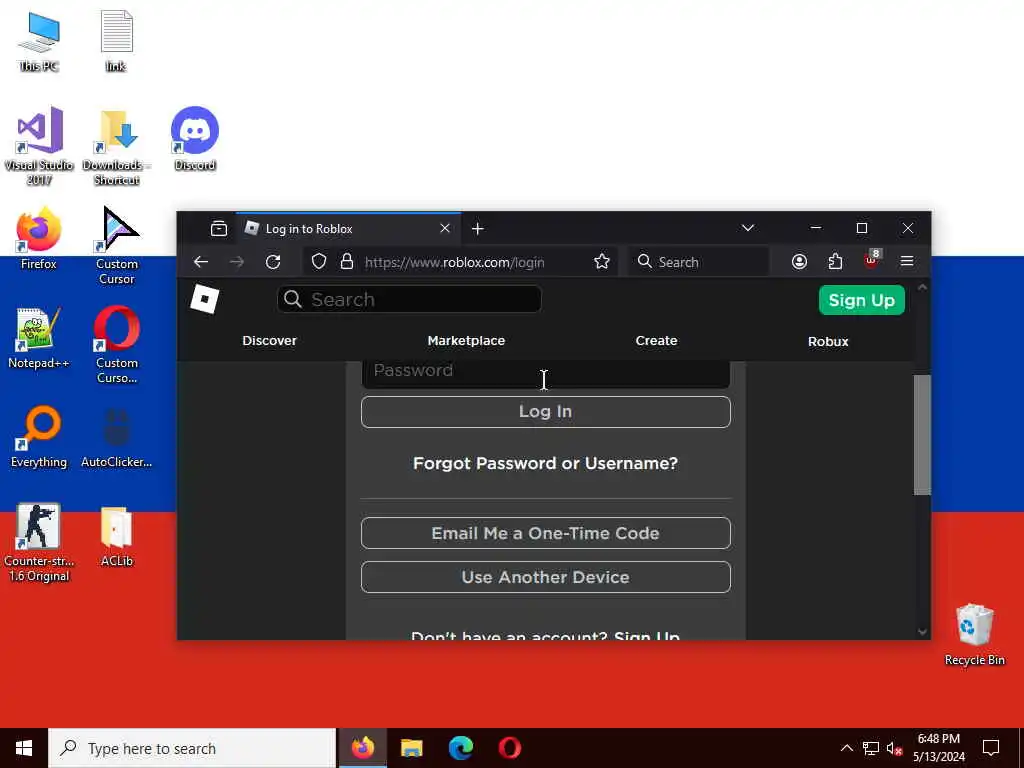The image size is (1024, 768).
Task: Click the Log In button
Action: tap(545, 411)
